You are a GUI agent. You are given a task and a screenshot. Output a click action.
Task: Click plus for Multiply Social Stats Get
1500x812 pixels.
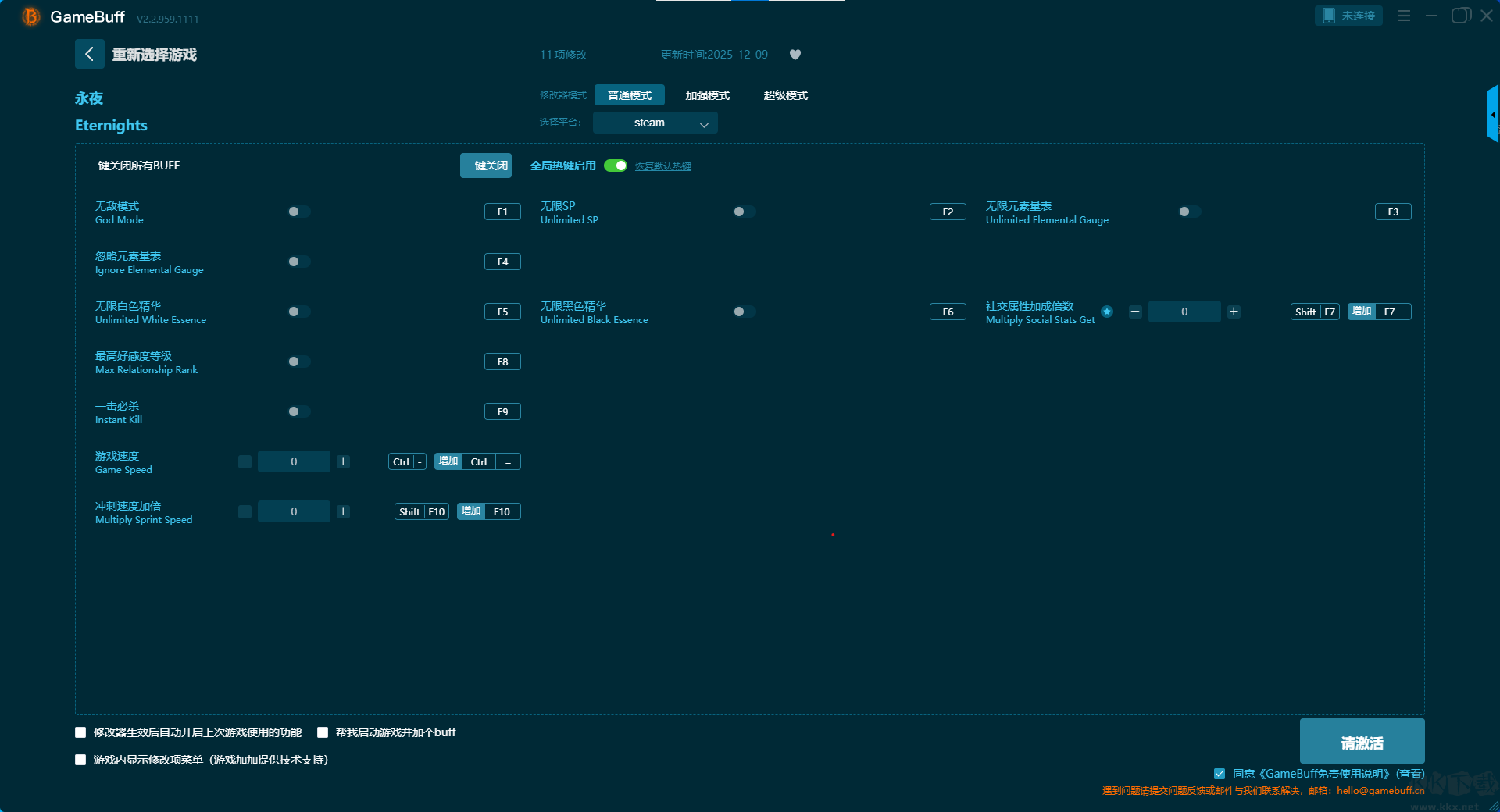click(1234, 312)
